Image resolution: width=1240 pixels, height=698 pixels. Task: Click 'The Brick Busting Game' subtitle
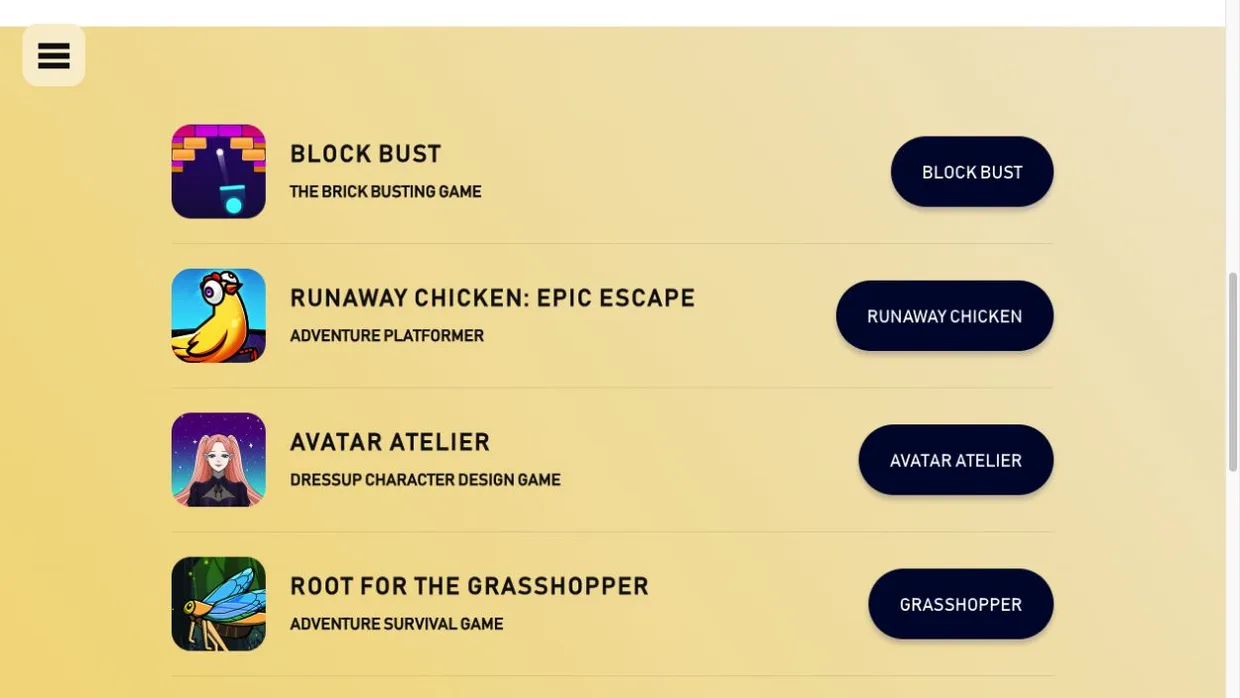tap(385, 192)
